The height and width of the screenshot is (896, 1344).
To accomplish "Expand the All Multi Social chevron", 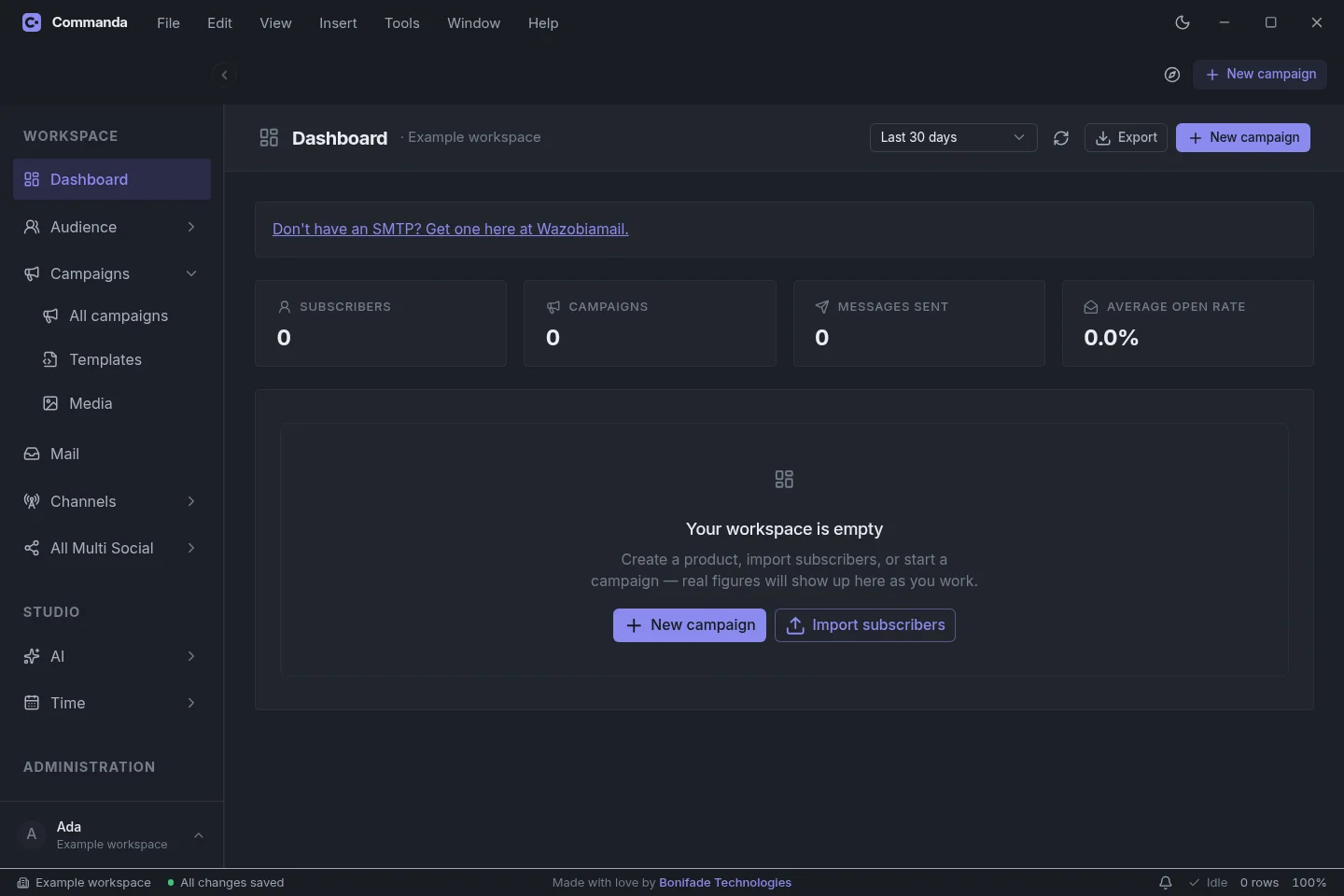I will point(191,548).
